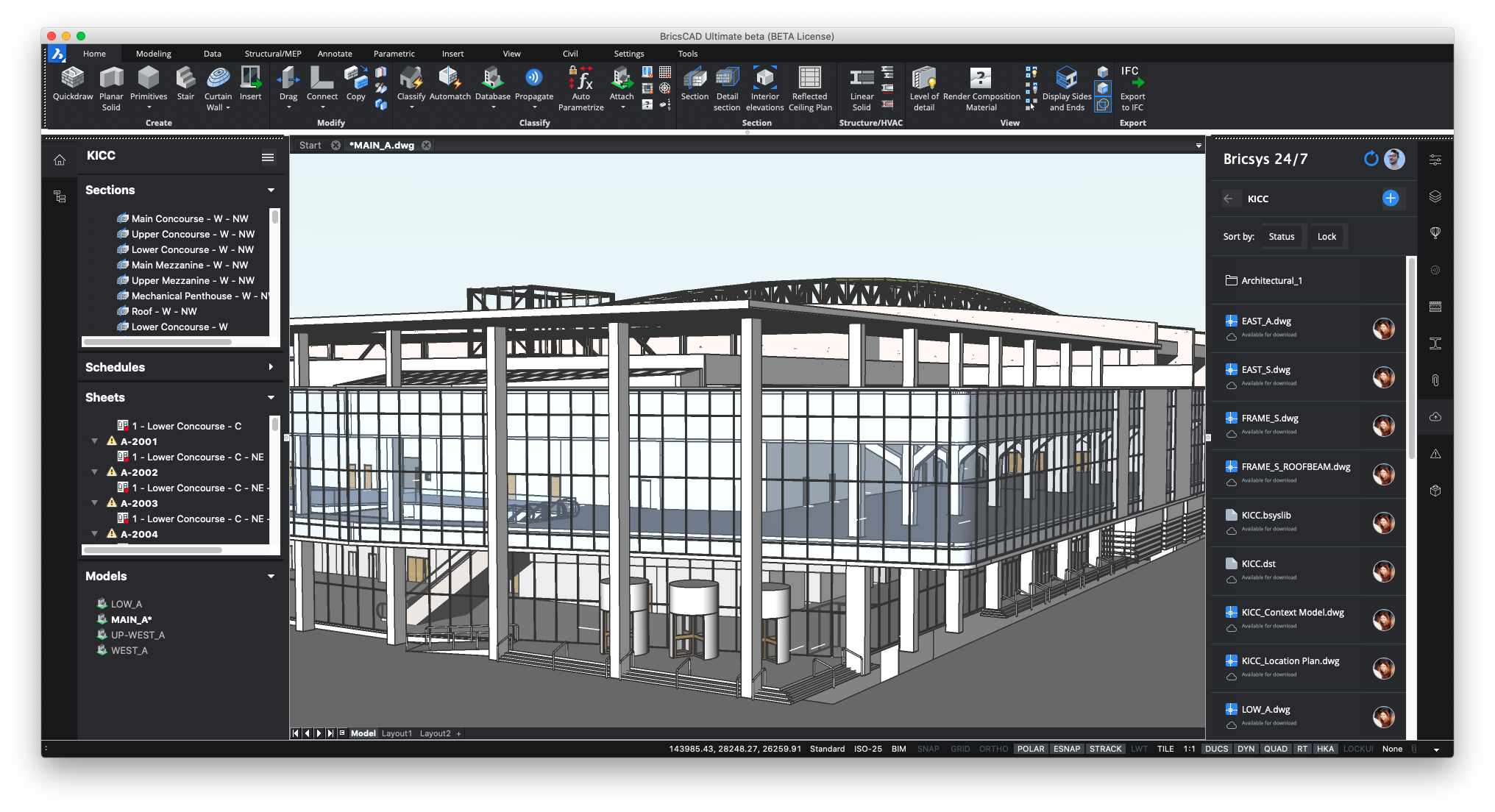Image resolution: width=1495 pixels, height=812 pixels.
Task: Open the Structural/MEP ribbon tab
Action: 273,54
